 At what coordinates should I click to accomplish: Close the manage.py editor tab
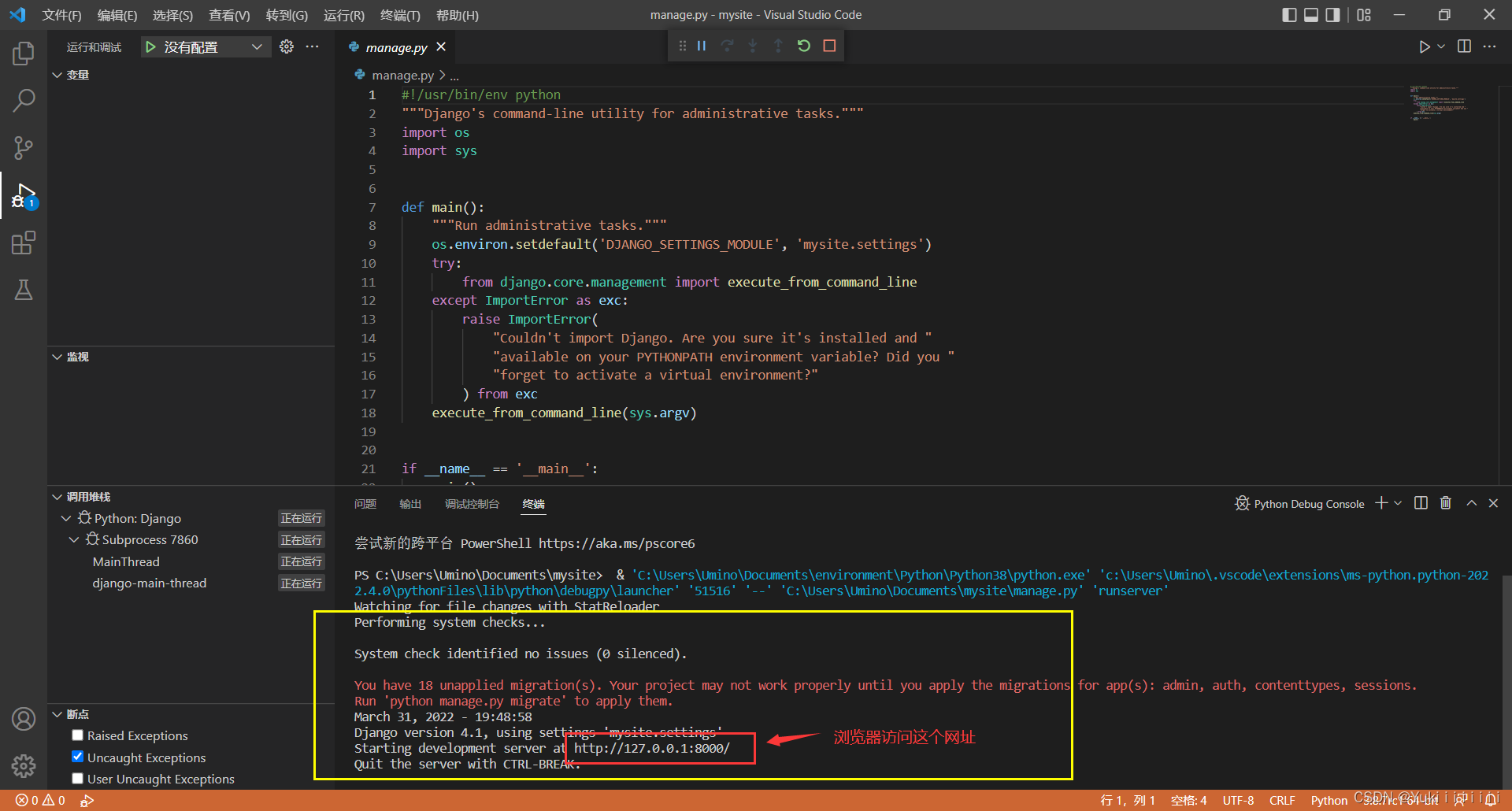[x=441, y=46]
